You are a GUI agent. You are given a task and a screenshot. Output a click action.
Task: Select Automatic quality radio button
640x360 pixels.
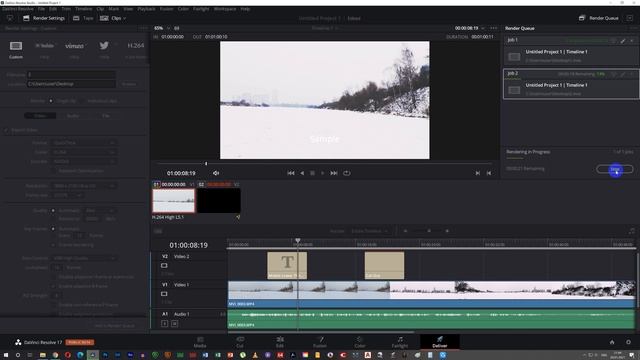tap(53, 211)
